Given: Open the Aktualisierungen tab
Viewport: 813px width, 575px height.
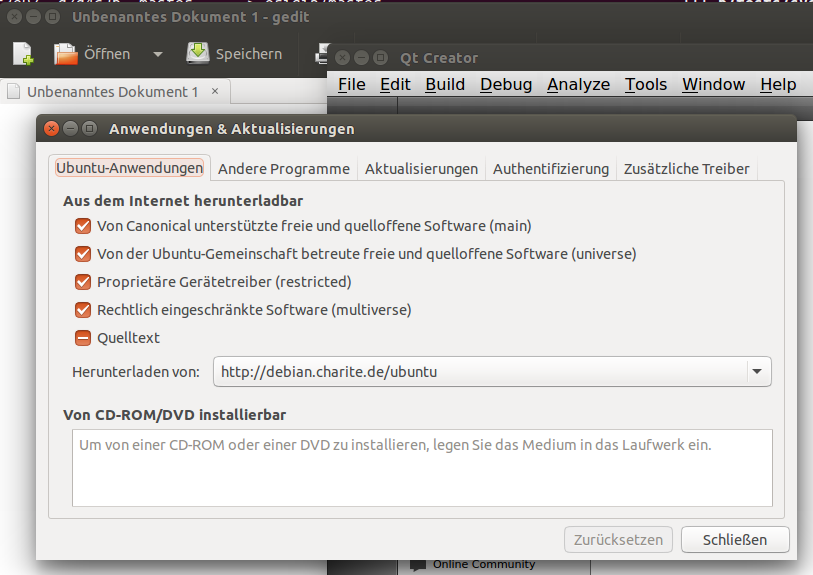Looking at the screenshot, I should click(421, 169).
